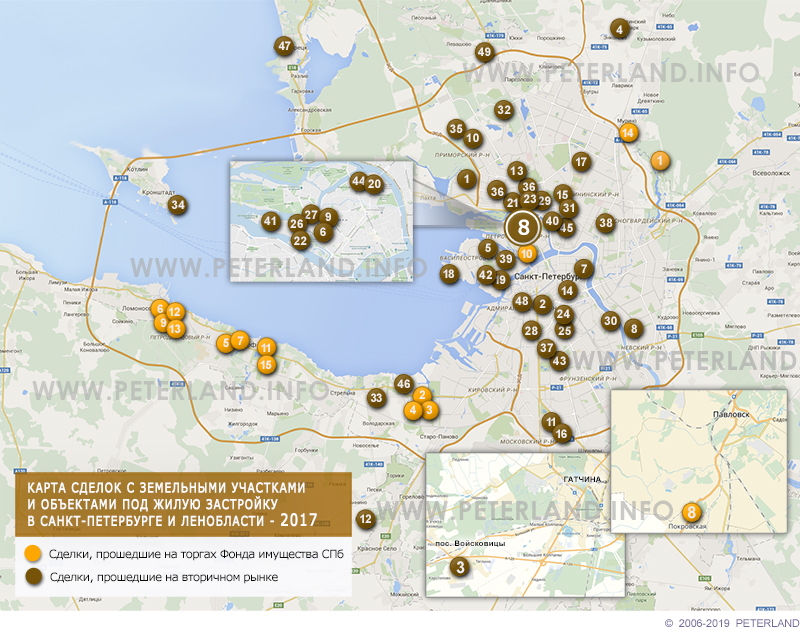Screen dimensions: 800x630
Task: Click brown marker 47 on the map
Action: [x=284, y=46]
